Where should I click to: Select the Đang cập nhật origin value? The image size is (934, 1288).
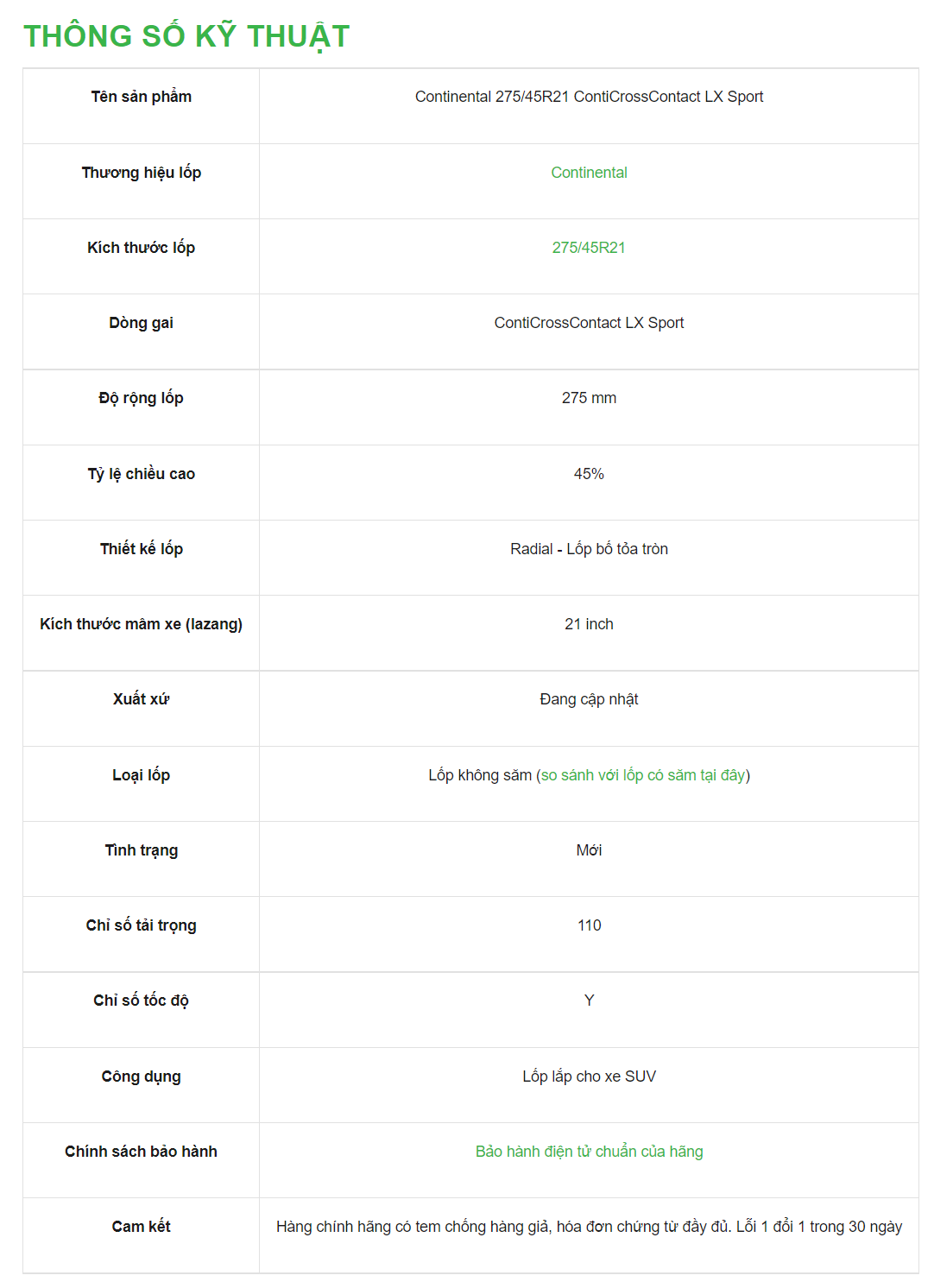(589, 699)
